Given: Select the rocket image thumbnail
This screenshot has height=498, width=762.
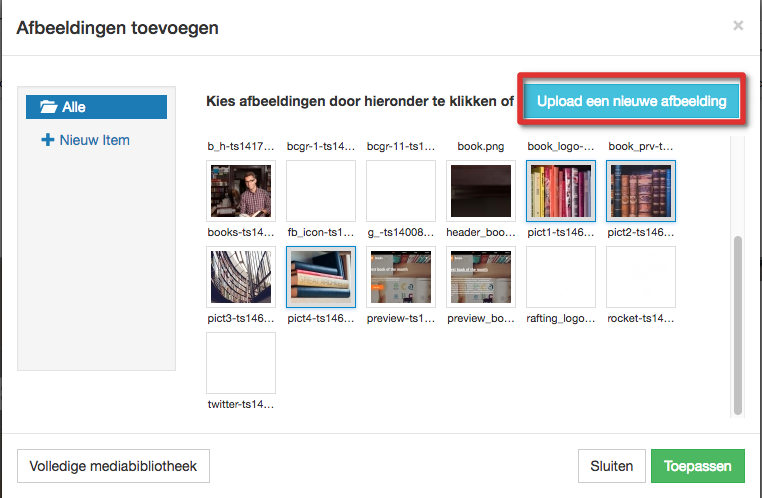Looking at the screenshot, I should click(640, 276).
